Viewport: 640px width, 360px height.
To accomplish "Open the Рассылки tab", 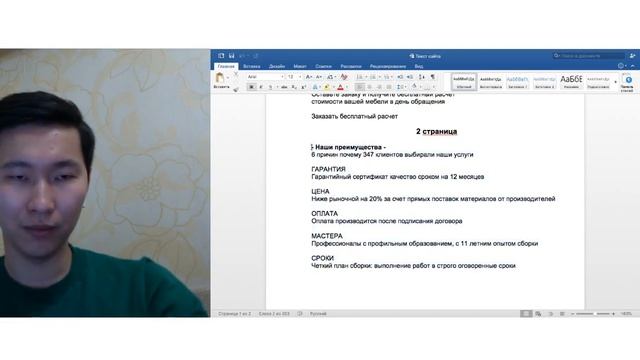I will point(351,66).
